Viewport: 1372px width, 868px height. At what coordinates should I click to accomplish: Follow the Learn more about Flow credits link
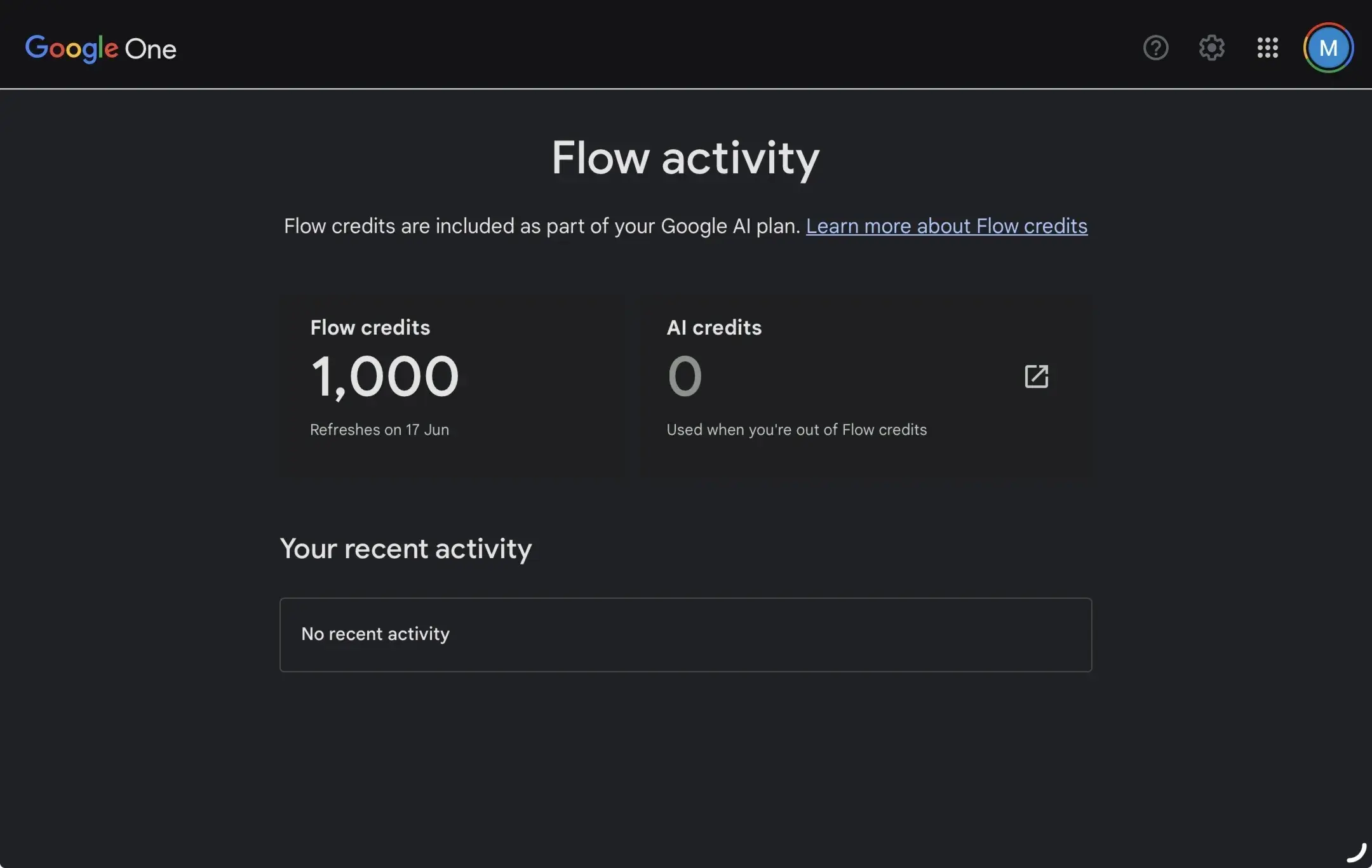pyautogui.click(x=946, y=226)
